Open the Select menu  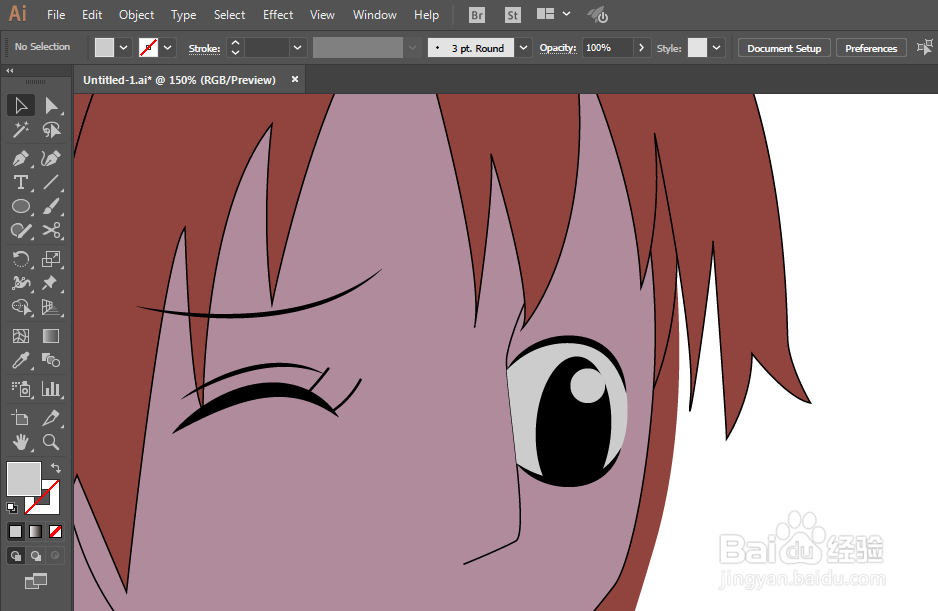229,15
